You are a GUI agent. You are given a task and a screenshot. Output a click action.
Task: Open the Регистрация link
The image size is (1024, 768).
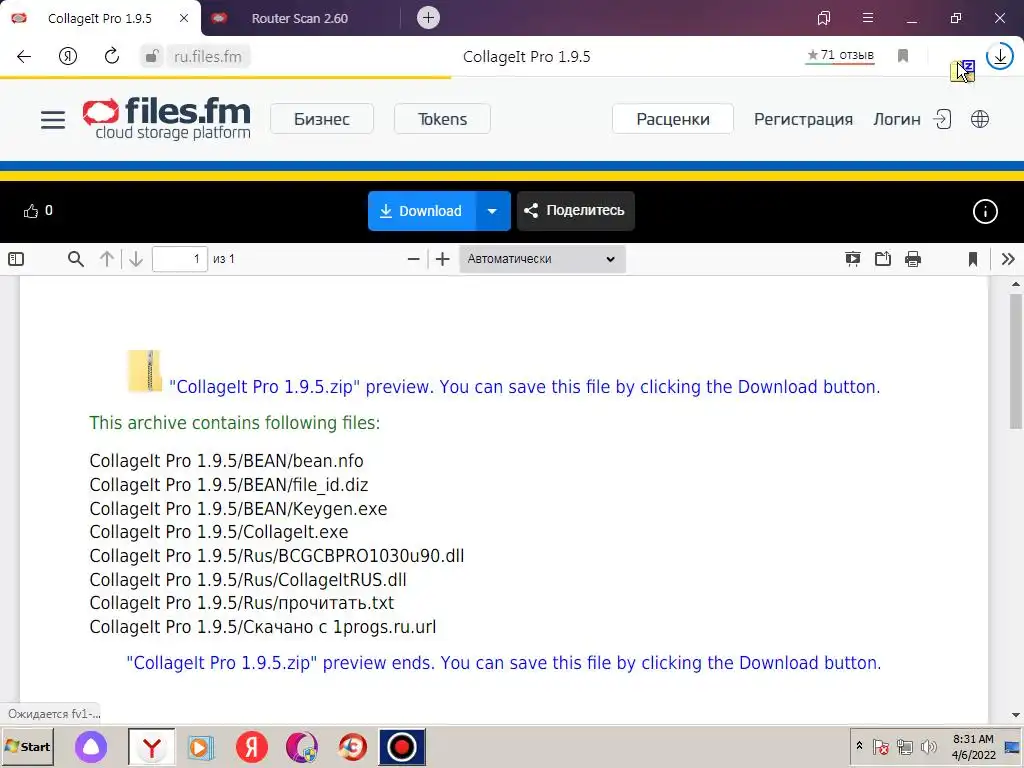click(x=803, y=120)
